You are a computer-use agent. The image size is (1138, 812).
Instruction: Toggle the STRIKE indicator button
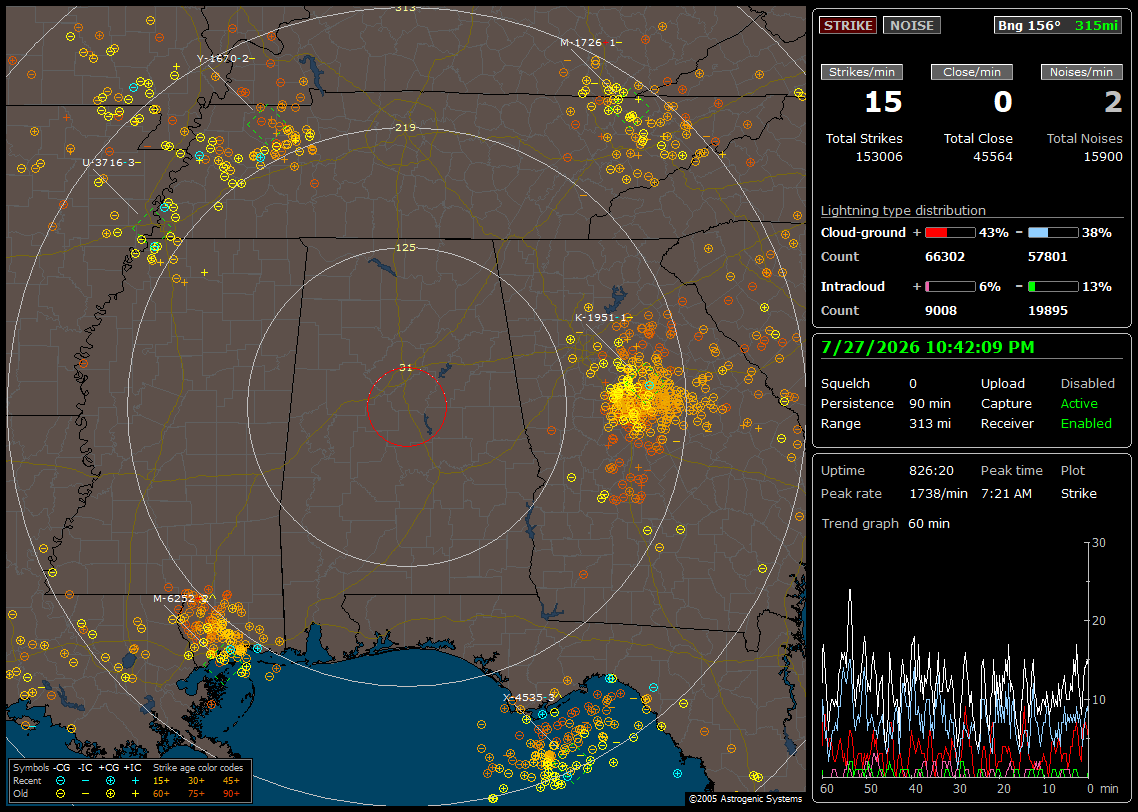(848, 25)
